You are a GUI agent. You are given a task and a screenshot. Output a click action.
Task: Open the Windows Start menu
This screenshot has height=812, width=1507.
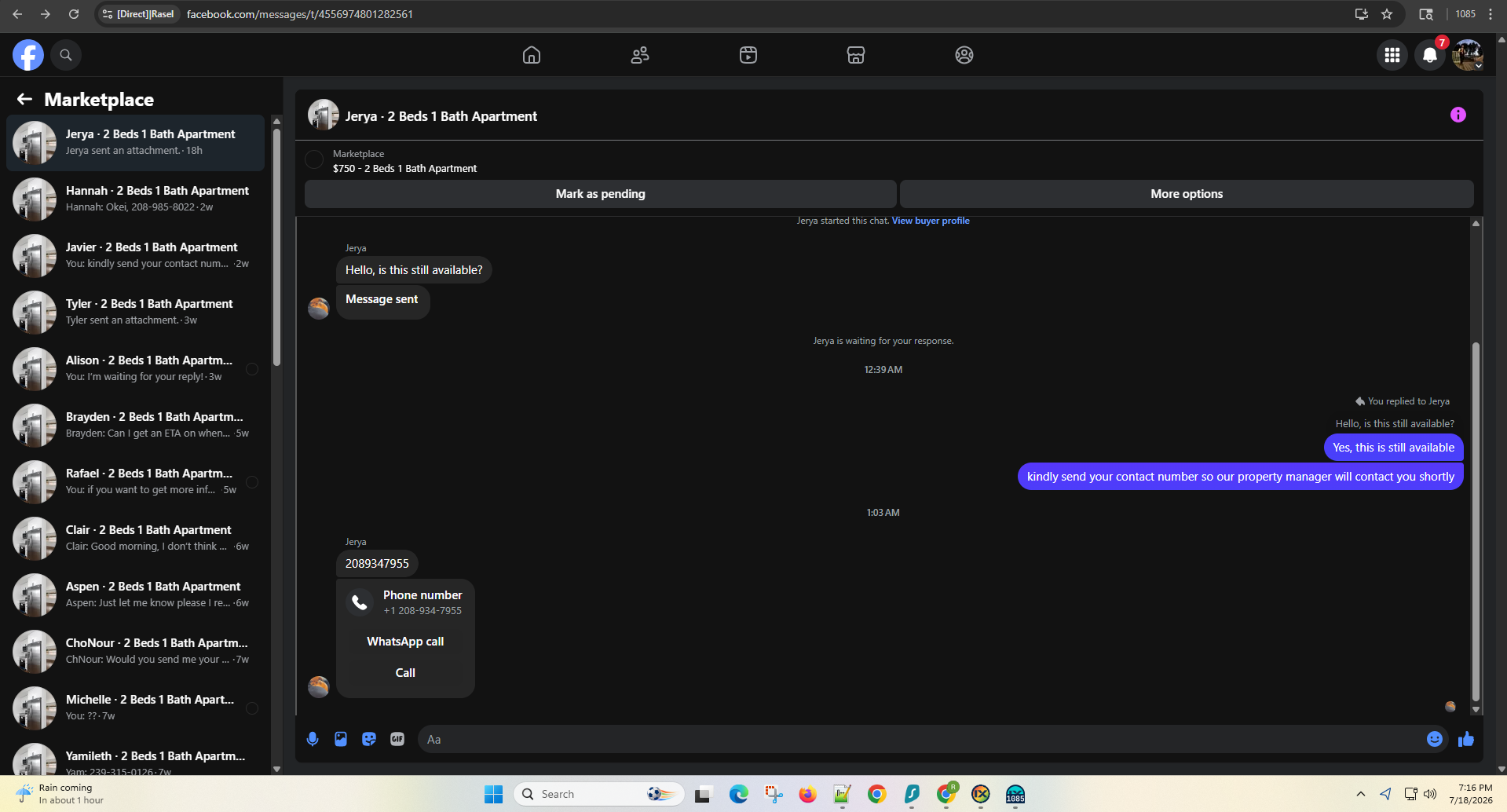point(494,794)
